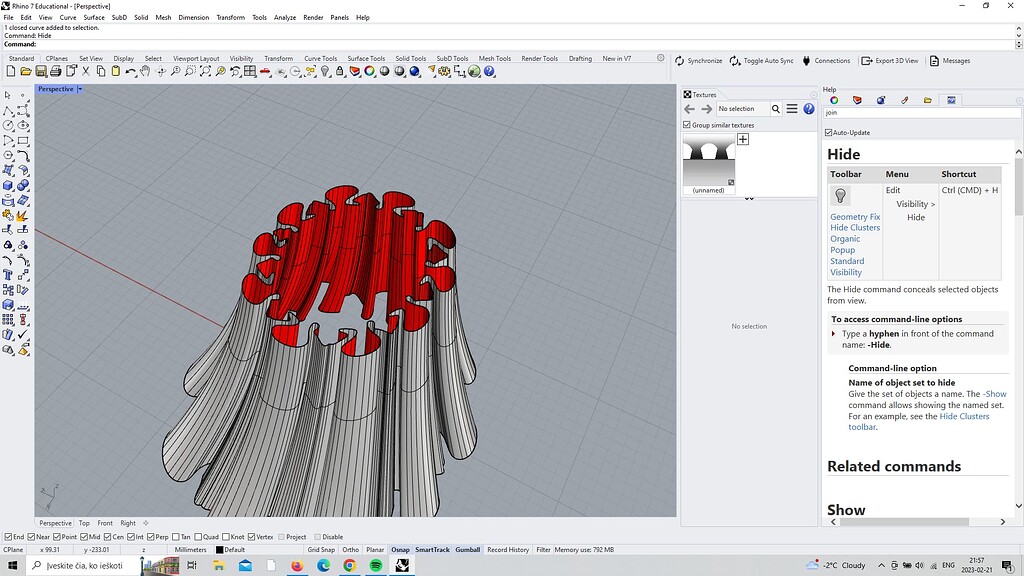
Task: Activate the Pan view tool icon
Action: point(144,71)
